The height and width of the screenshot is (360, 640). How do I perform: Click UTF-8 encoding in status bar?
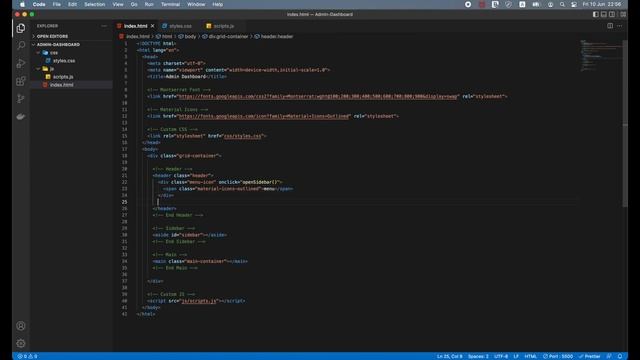coord(501,356)
